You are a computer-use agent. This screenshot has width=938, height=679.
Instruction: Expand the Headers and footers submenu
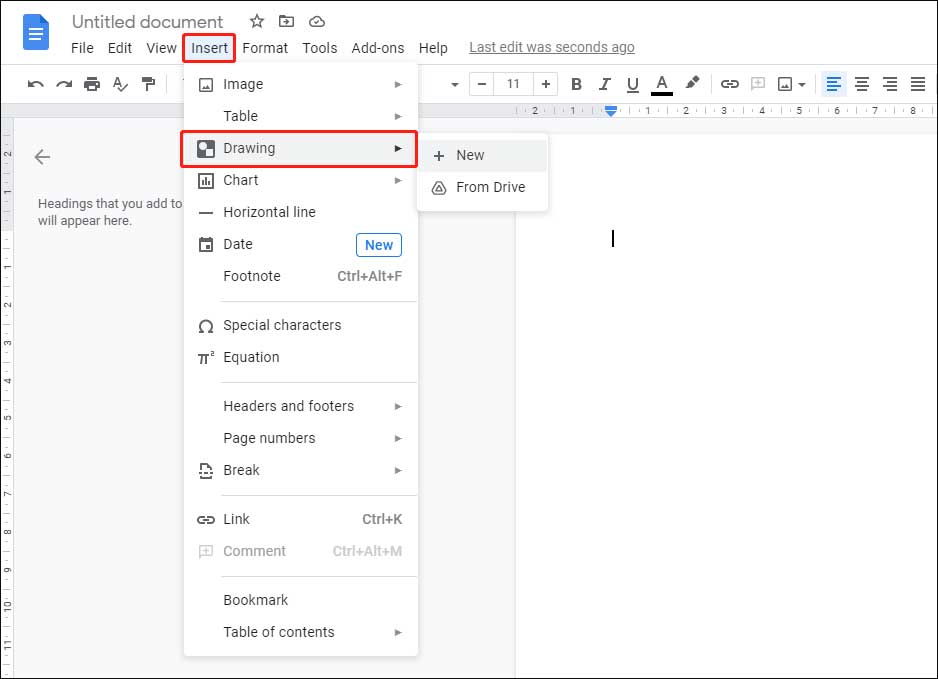(399, 406)
